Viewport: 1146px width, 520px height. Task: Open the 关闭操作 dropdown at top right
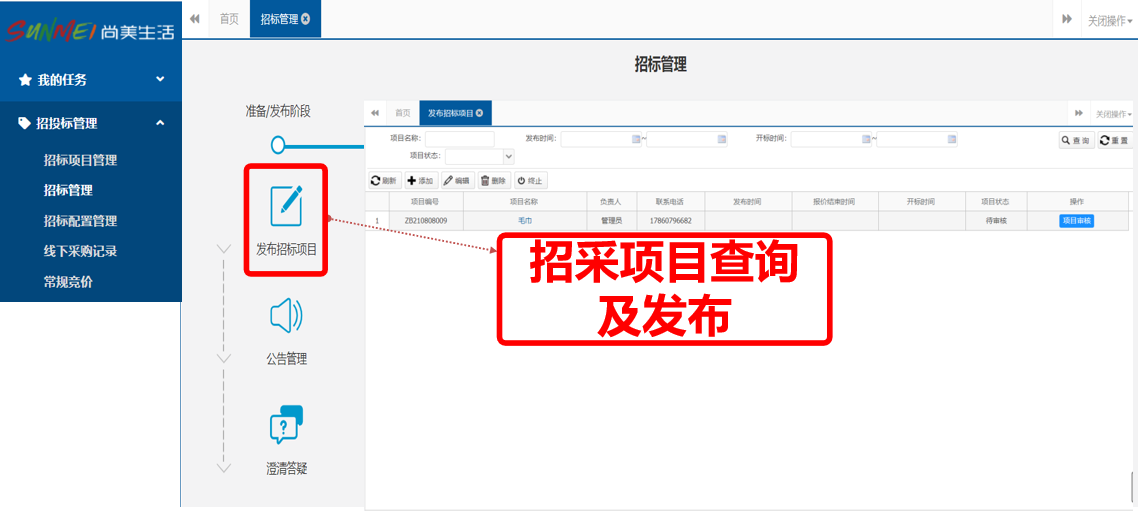[x=1110, y=20]
